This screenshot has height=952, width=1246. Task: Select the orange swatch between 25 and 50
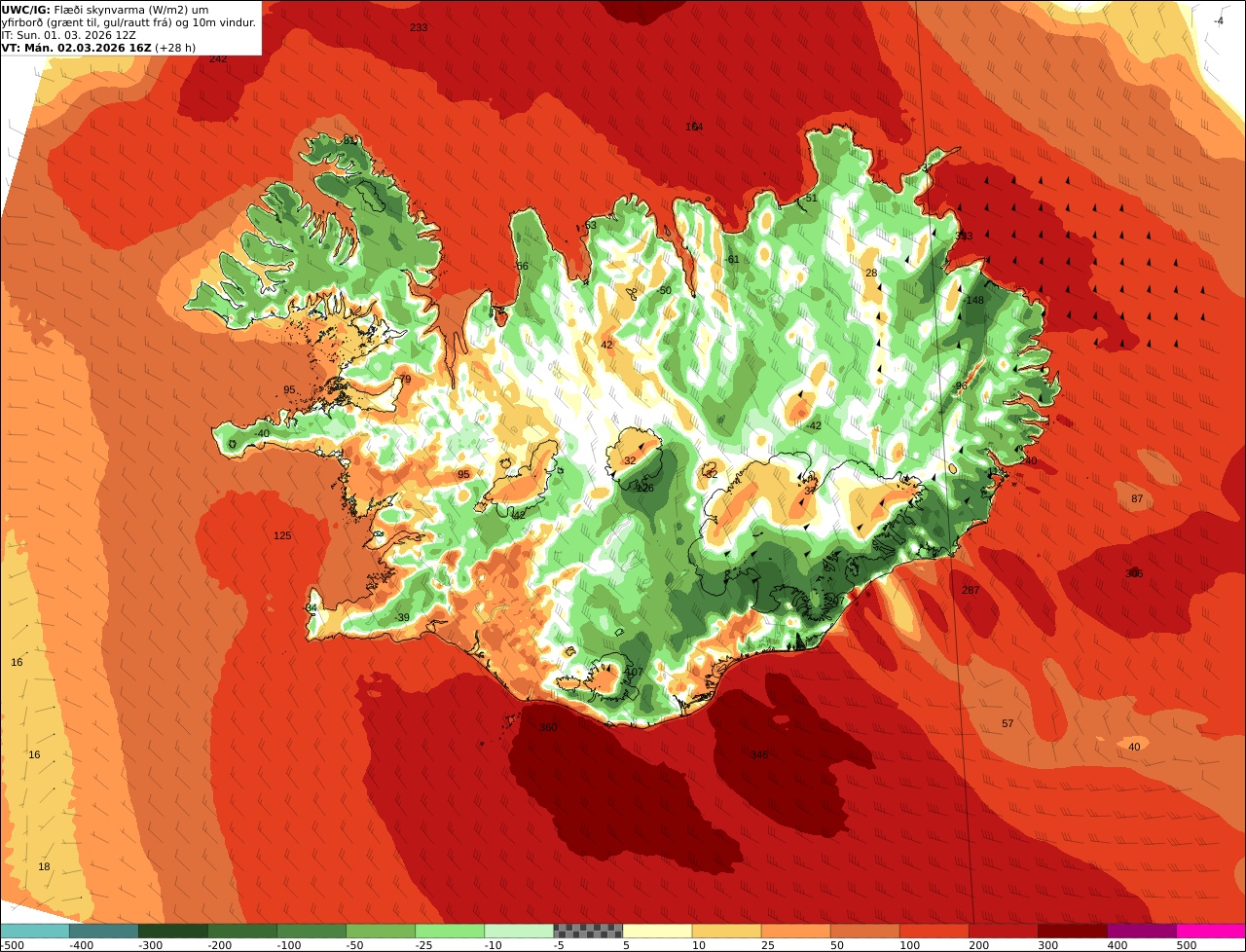794,930
